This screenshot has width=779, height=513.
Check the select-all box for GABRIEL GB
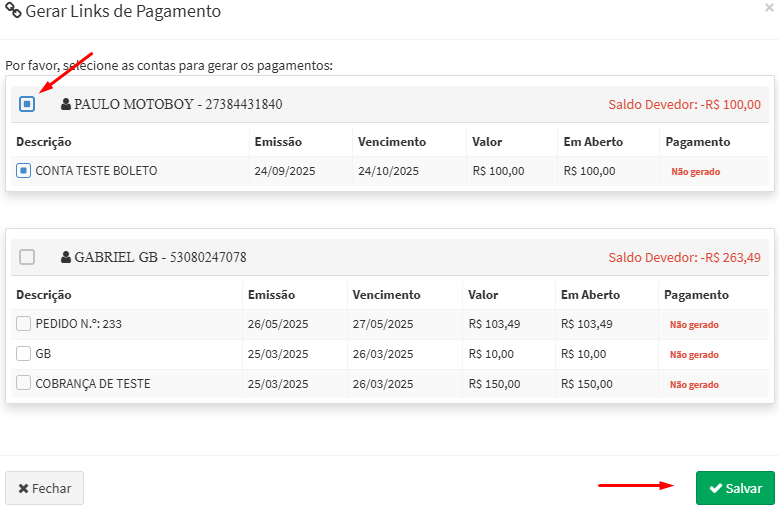(27, 257)
